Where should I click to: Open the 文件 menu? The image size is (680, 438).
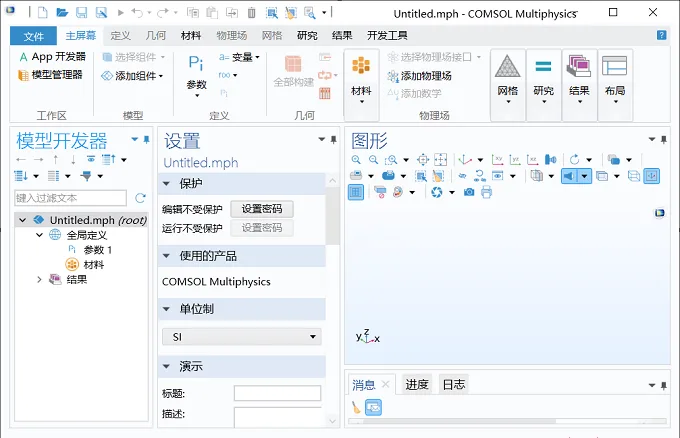coord(33,36)
